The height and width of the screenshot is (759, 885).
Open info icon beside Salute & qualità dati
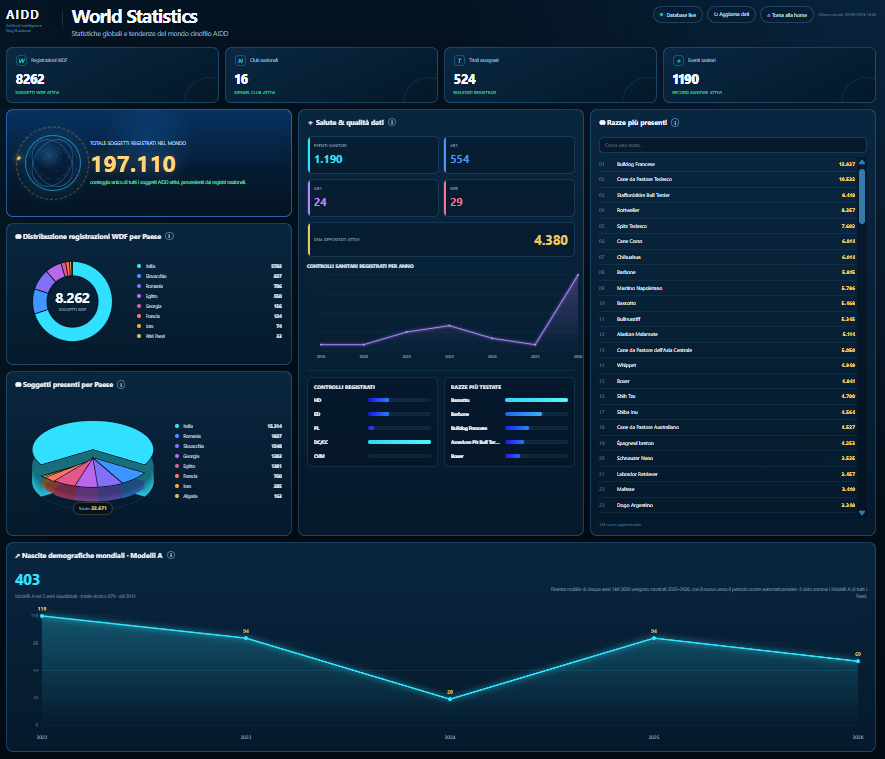[x=392, y=122]
